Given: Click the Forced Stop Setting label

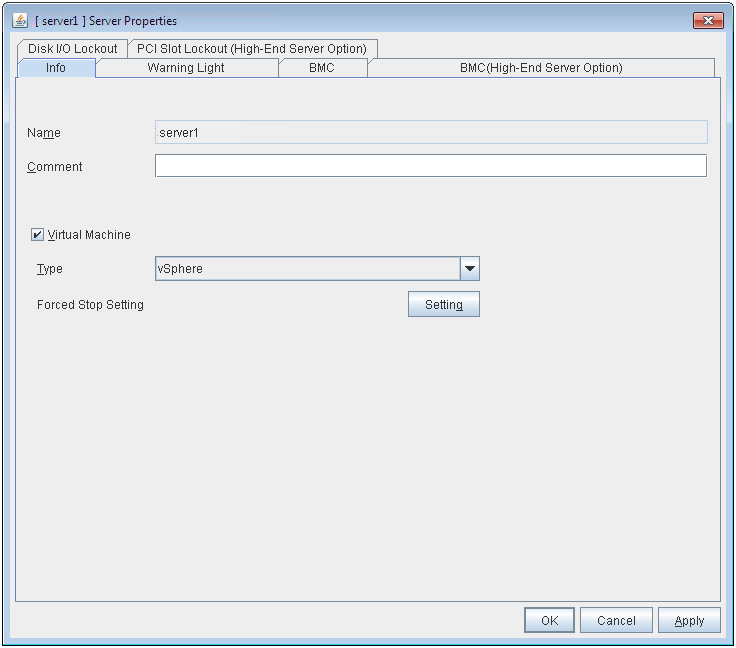Looking at the screenshot, I should (x=90, y=305).
